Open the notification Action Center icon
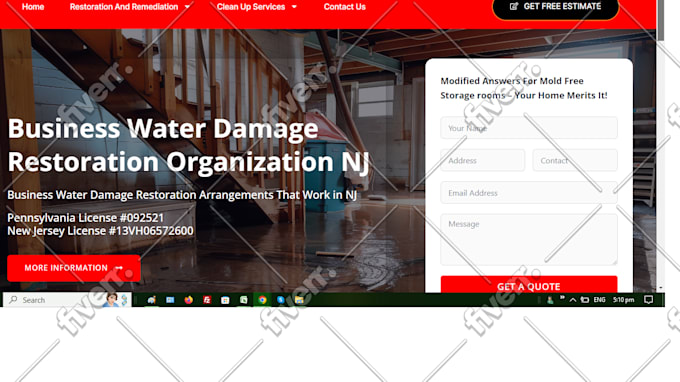Image resolution: width=680 pixels, height=382 pixels. point(648,300)
